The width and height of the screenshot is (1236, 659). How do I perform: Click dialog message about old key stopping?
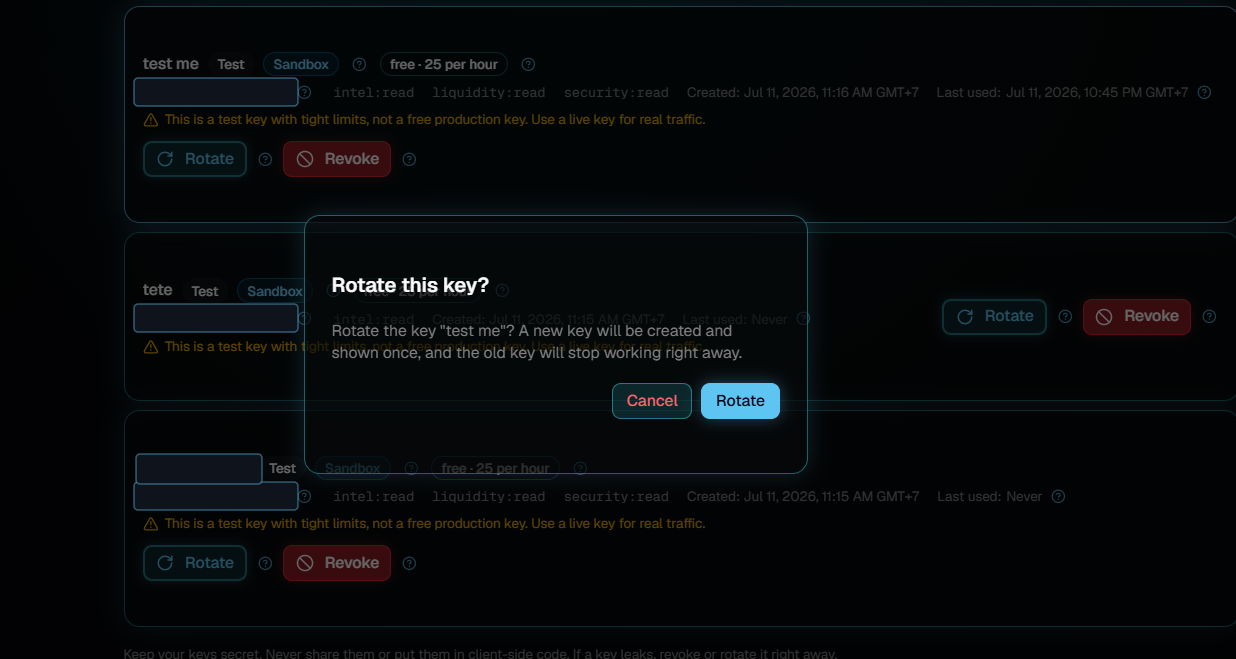click(537, 342)
